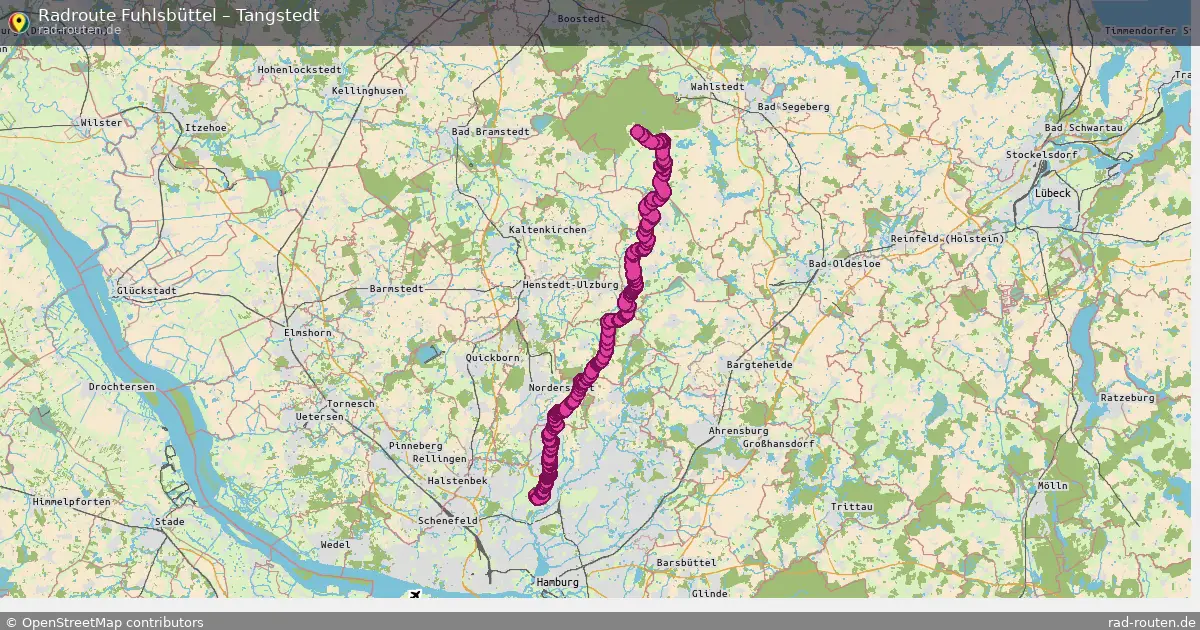
Task: Click the Schenefeld label
Action: click(449, 522)
